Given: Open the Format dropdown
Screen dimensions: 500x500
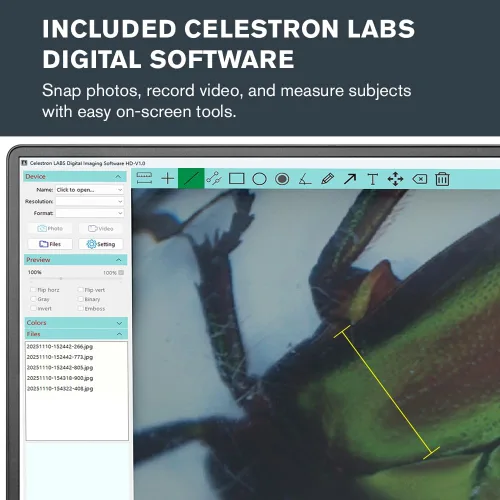Looking at the screenshot, I should [90, 213].
